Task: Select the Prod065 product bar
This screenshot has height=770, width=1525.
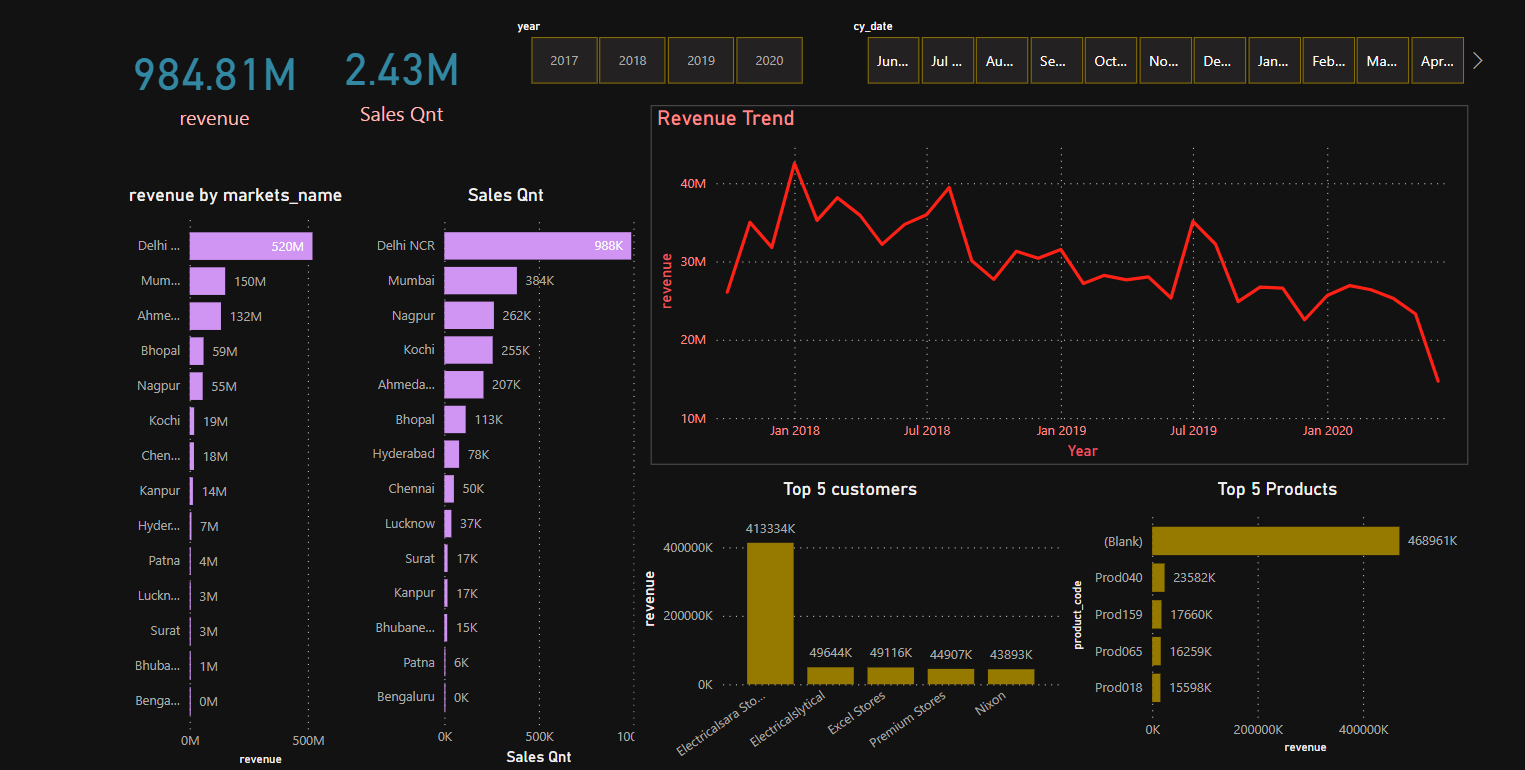Action: 1157,651
